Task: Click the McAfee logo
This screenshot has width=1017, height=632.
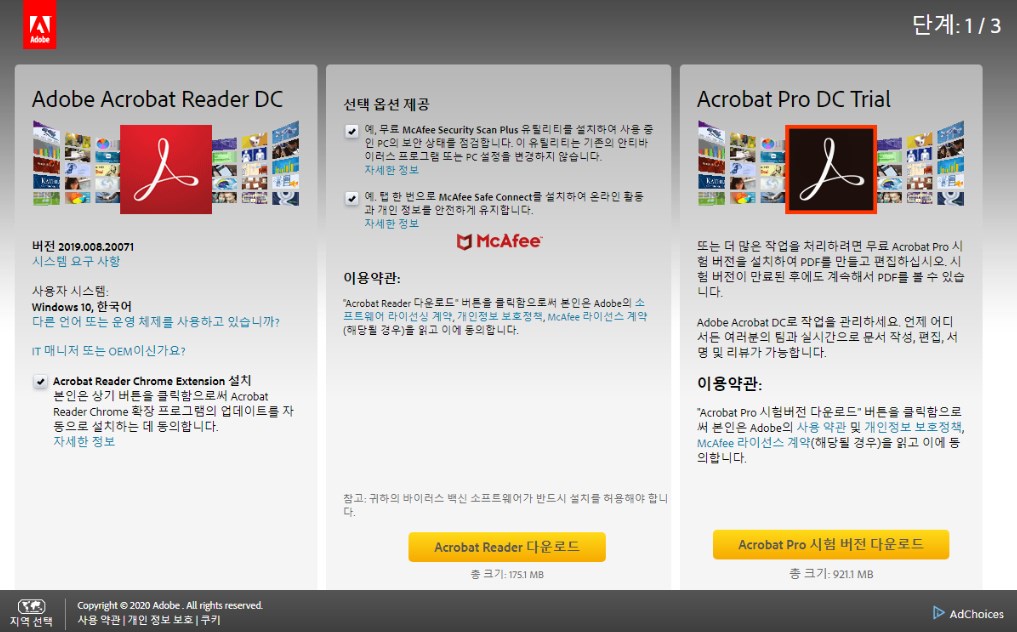Action: click(x=499, y=241)
